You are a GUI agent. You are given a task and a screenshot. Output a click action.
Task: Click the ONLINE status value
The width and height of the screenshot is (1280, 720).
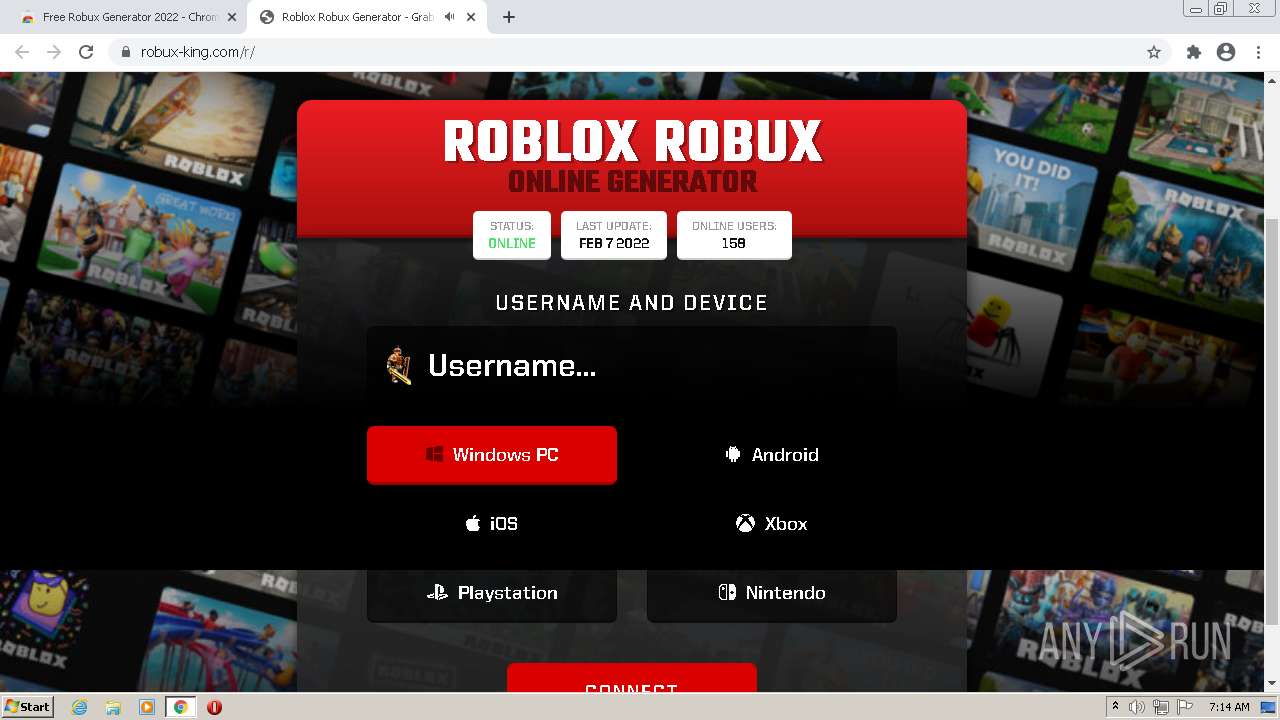[x=512, y=243]
